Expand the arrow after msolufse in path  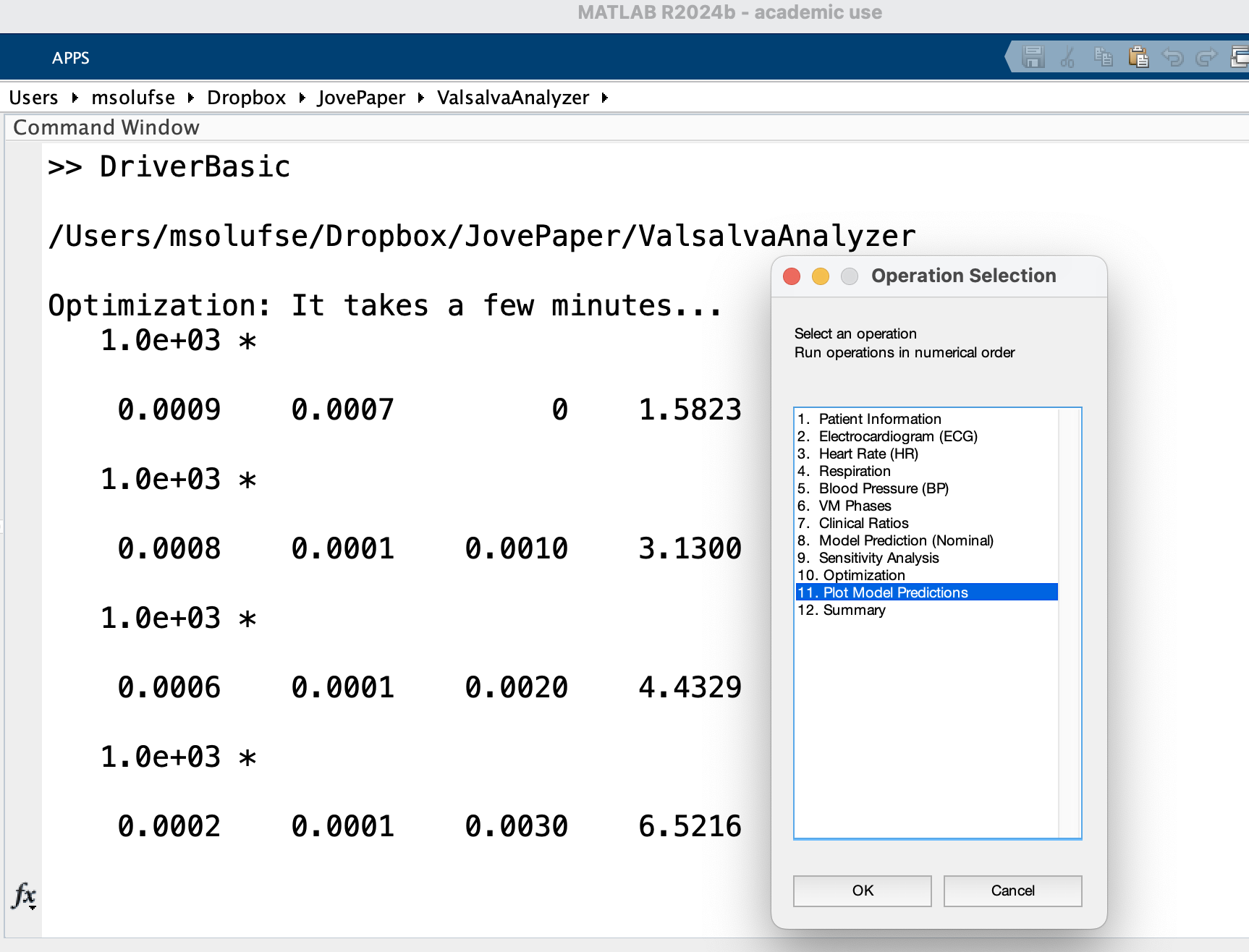pyautogui.click(x=191, y=98)
